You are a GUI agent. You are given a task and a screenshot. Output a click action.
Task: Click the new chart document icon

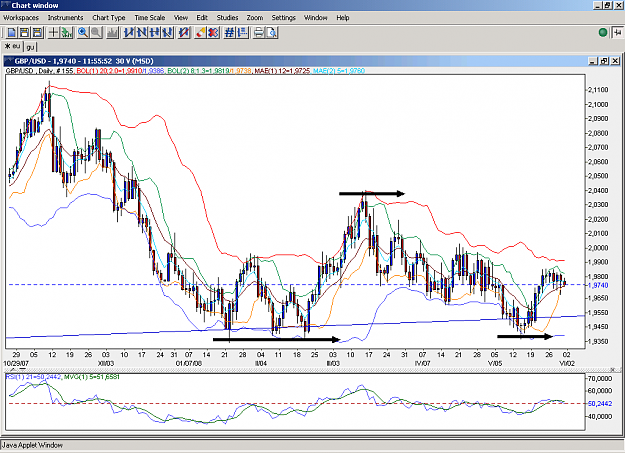point(12,32)
